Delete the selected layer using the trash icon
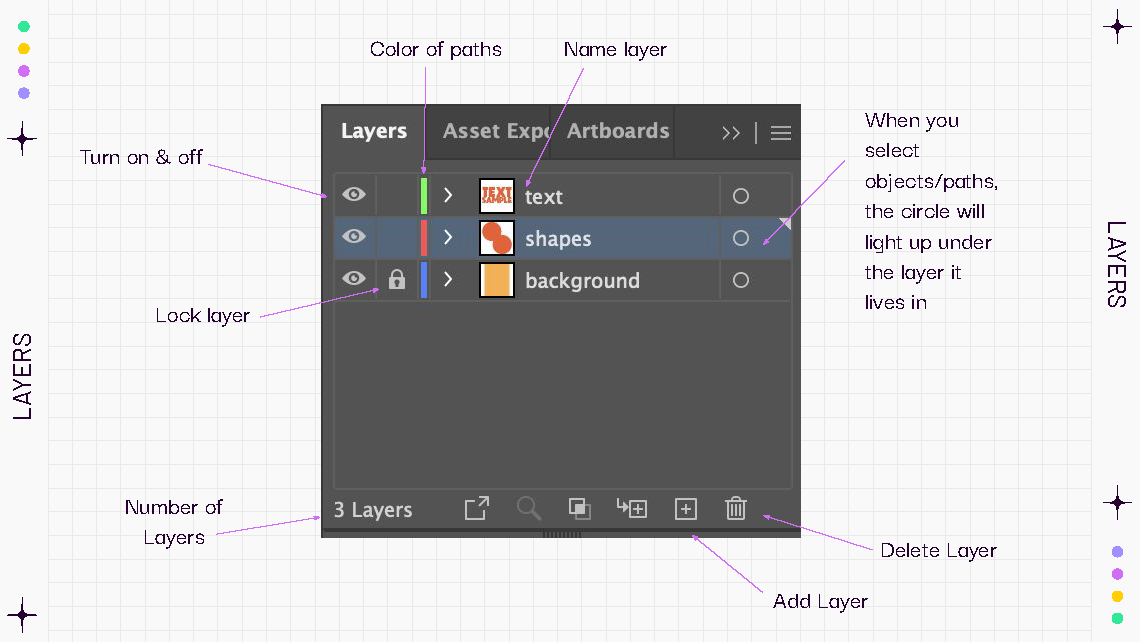Viewport: 1140px width, 642px height. [736, 509]
